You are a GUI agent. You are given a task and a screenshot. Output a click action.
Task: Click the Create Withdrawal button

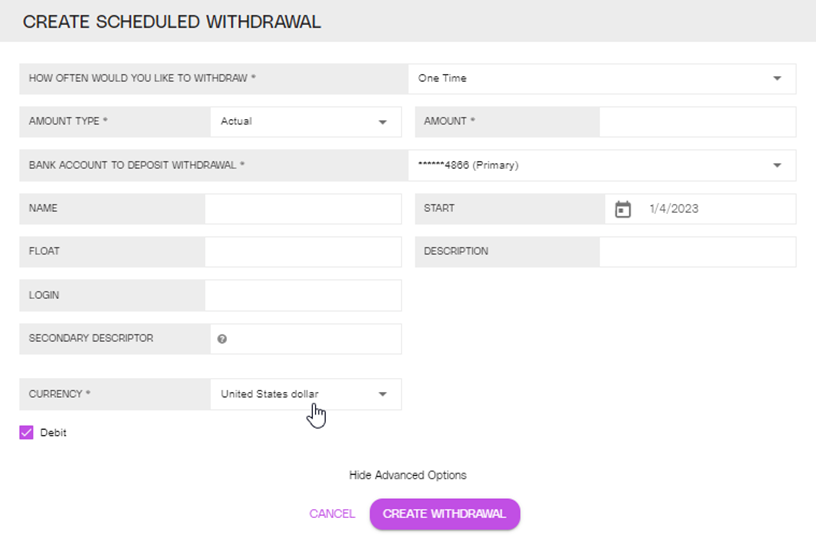click(444, 514)
